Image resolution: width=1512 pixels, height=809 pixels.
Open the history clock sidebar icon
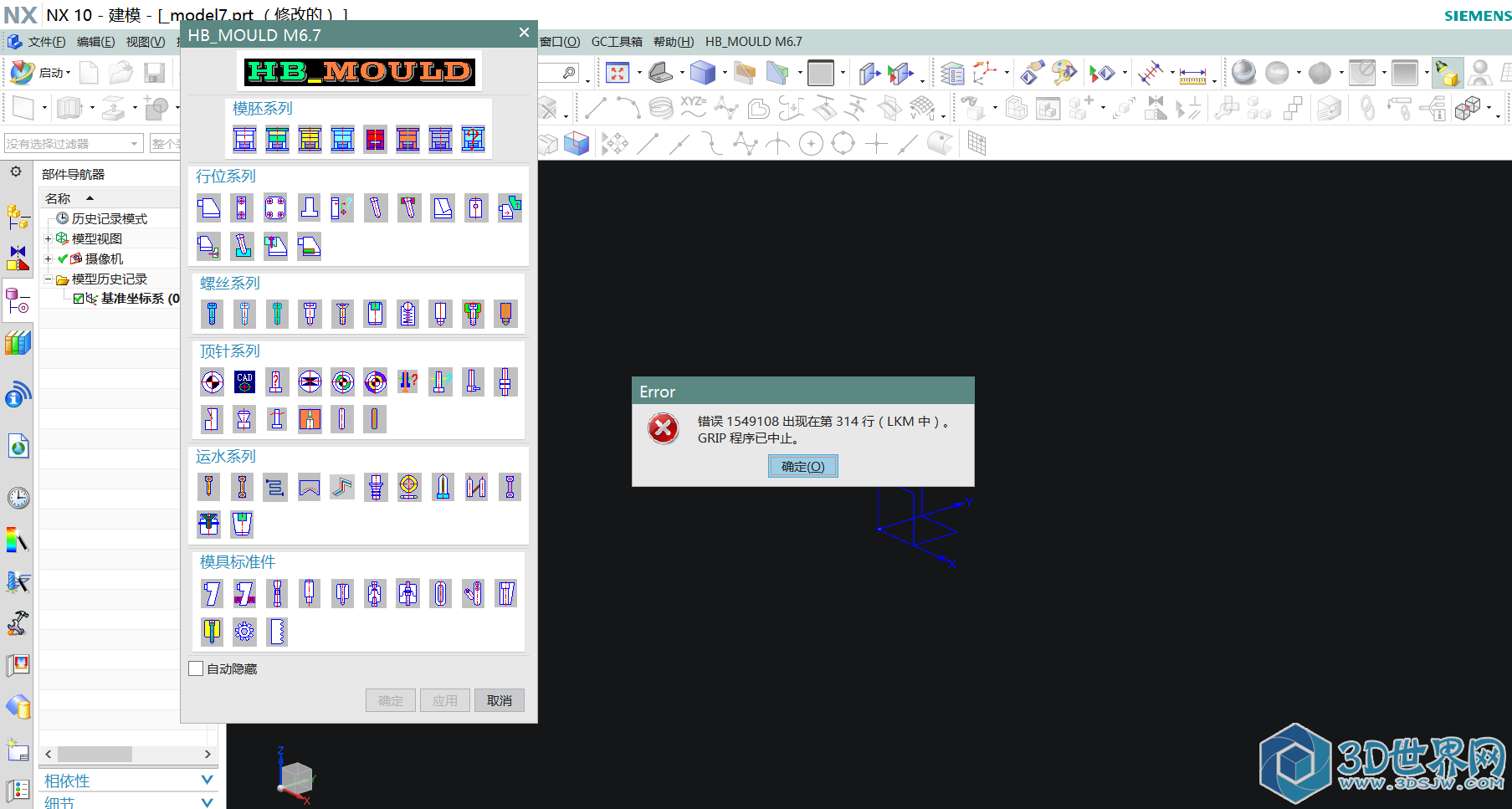[x=18, y=498]
